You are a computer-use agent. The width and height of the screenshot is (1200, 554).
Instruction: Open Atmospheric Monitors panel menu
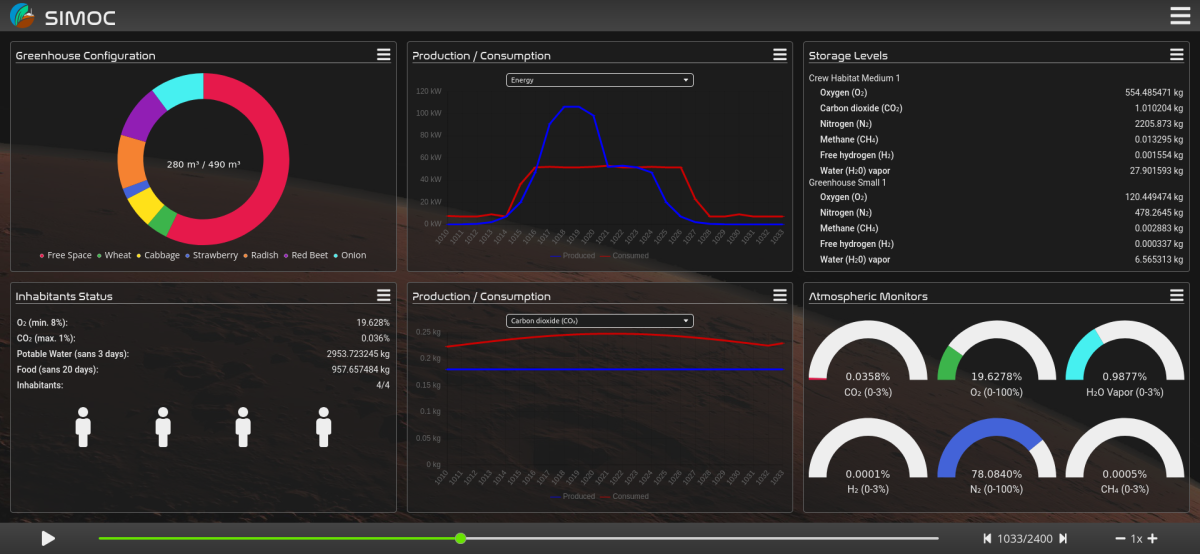click(1177, 295)
